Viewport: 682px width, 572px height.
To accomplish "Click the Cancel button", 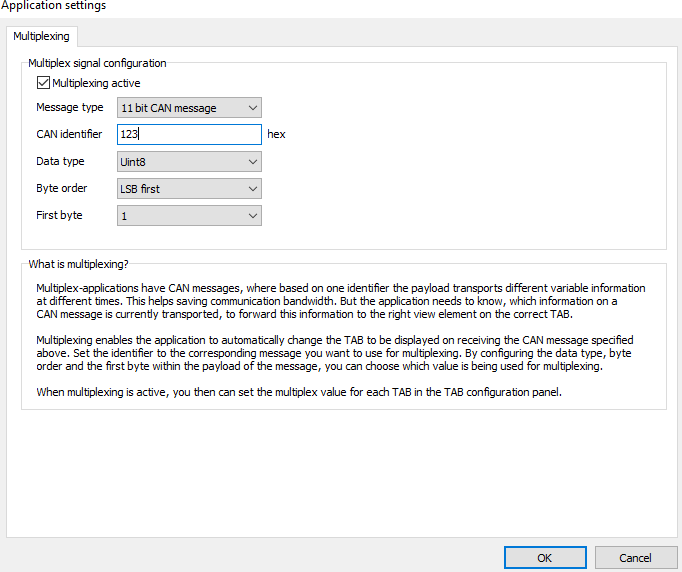I will click(635, 557).
